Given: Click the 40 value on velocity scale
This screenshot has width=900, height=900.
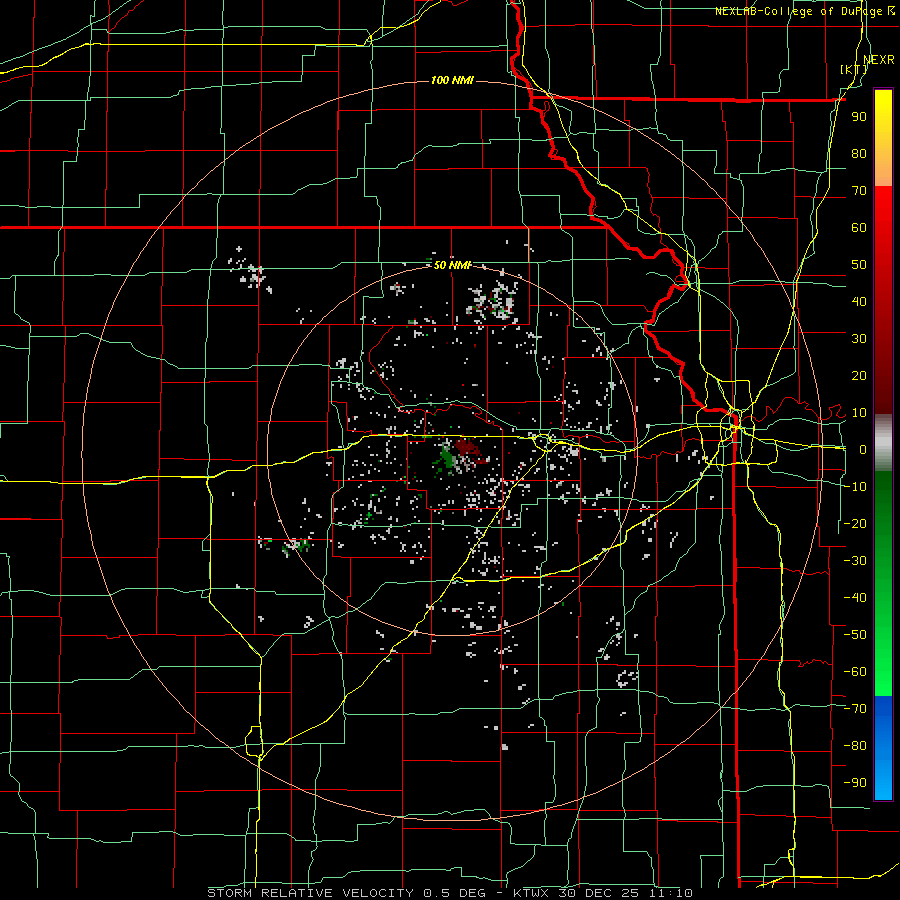Looking at the screenshot, I should (859, 301).
